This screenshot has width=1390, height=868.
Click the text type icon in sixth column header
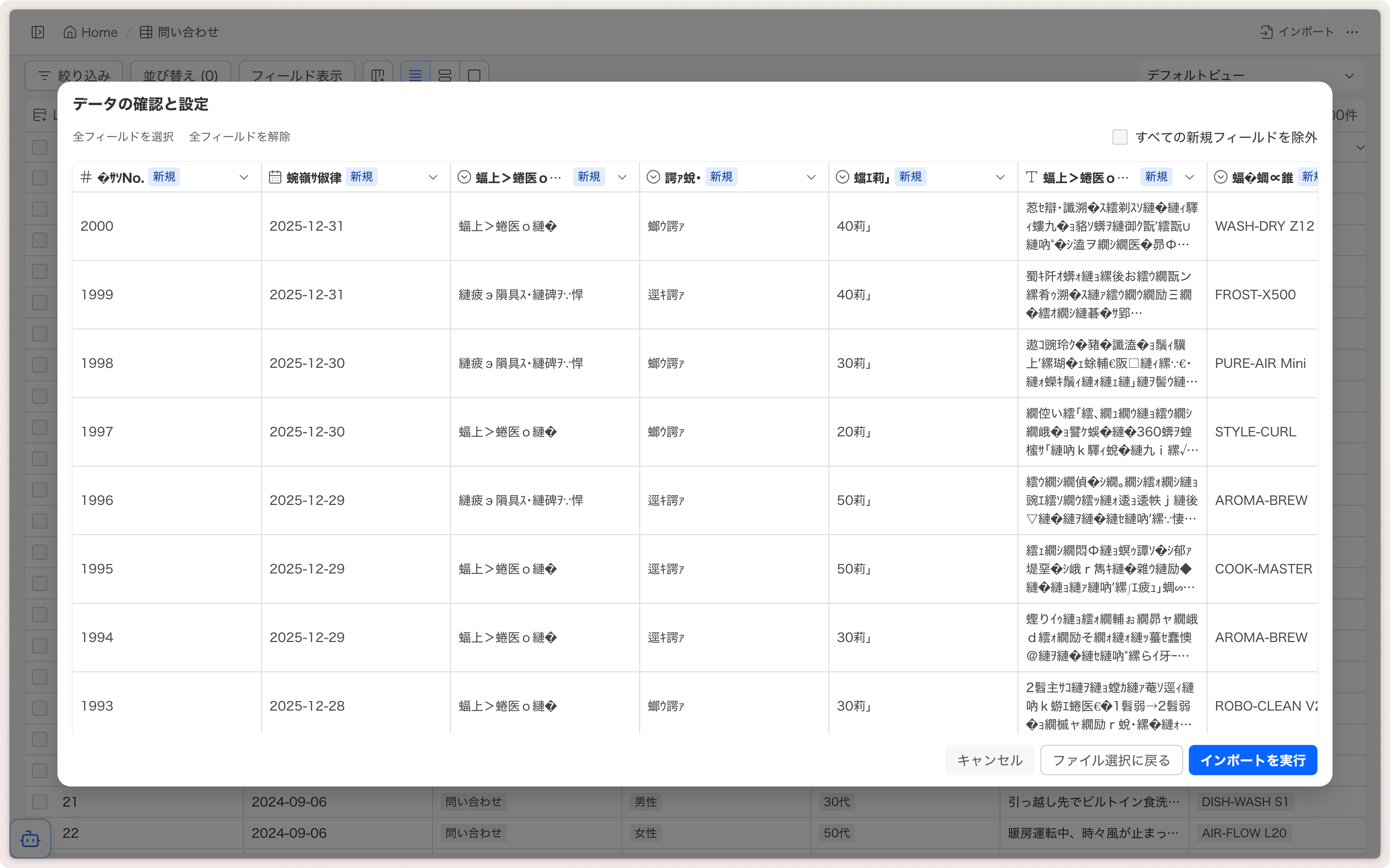pos(1031,177)
